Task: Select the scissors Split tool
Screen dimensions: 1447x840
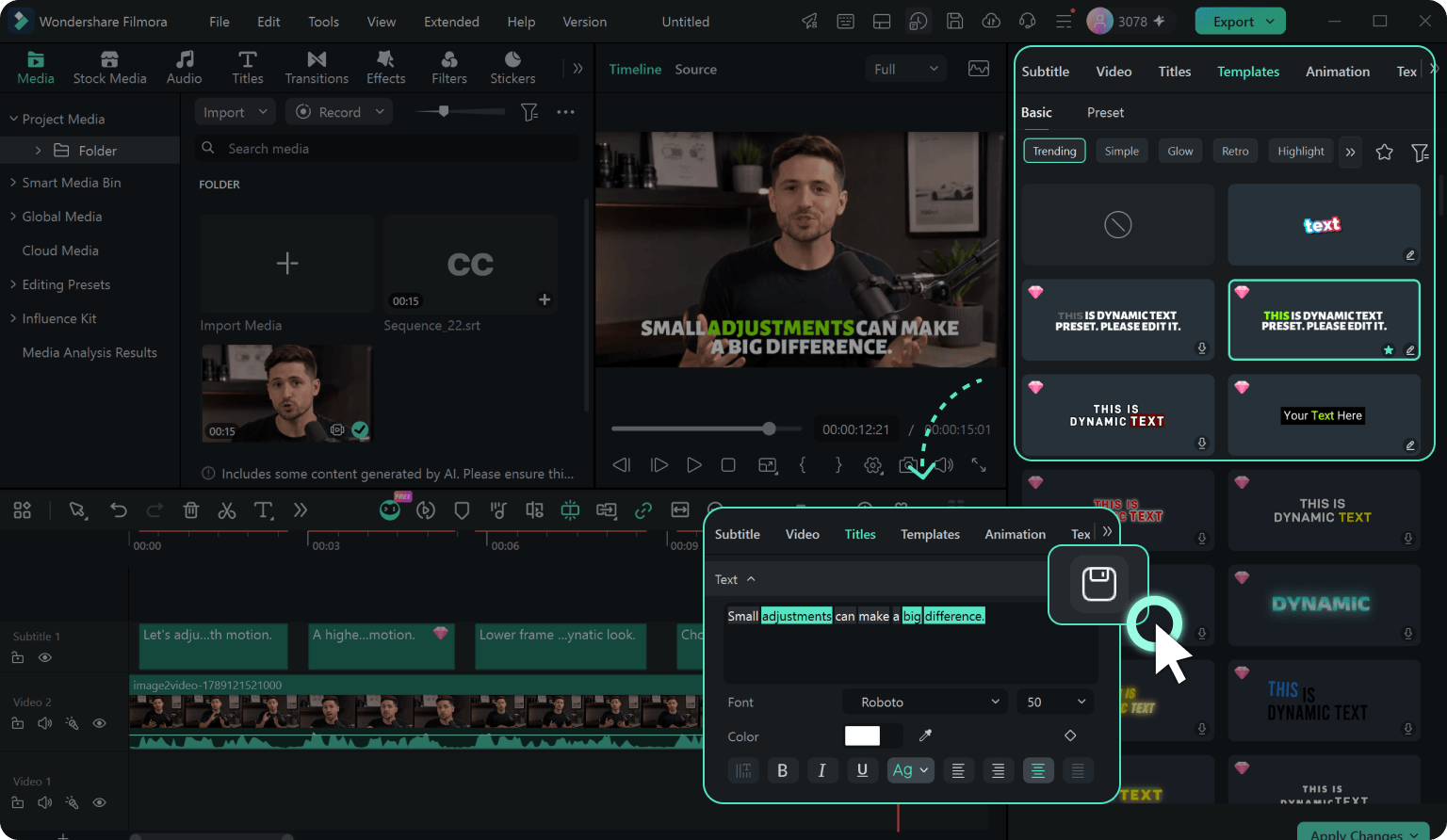Action: (x=227, y=510)
